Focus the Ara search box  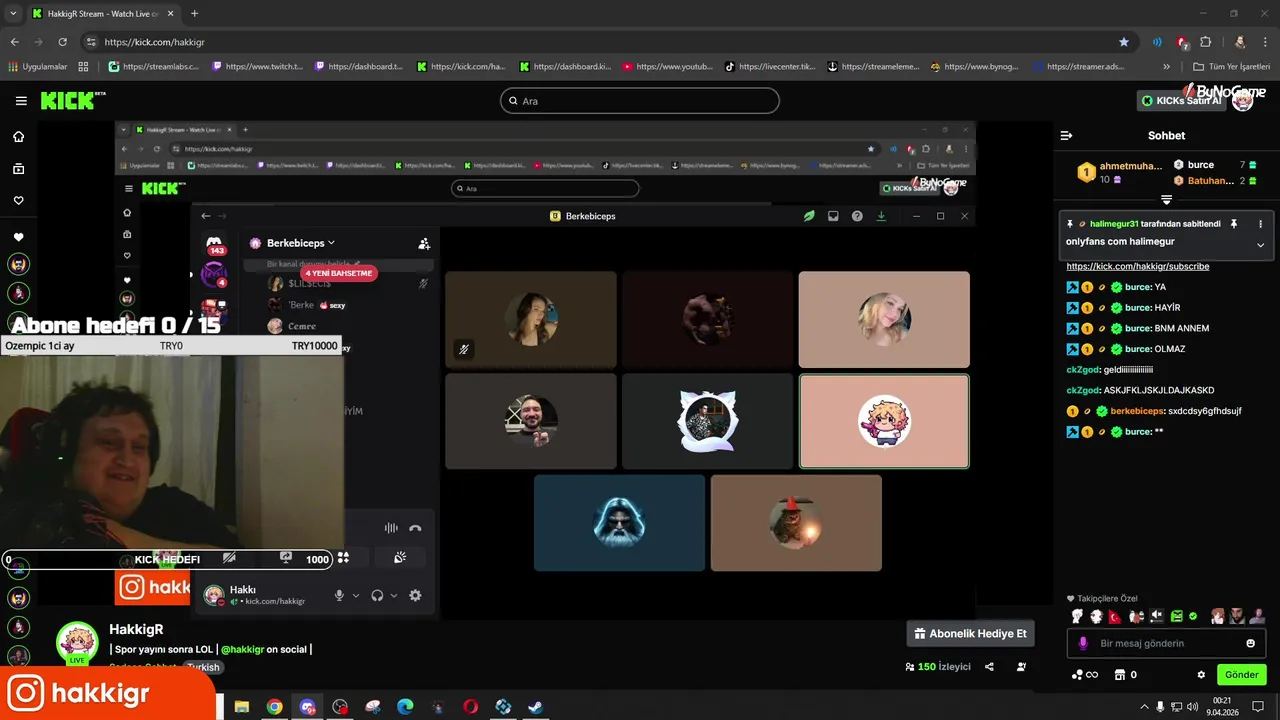640,101
